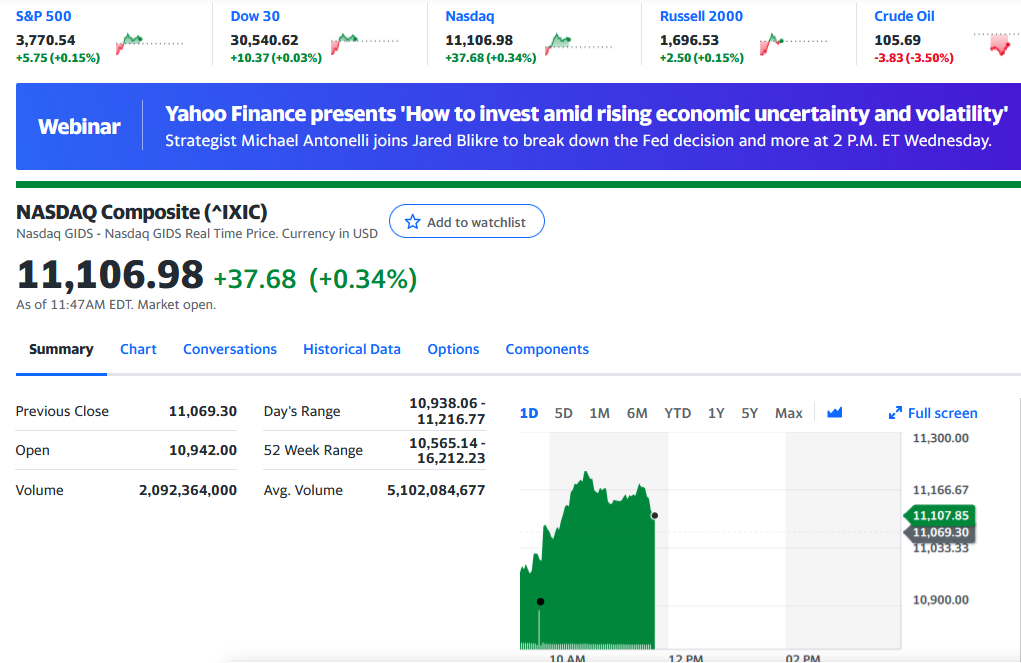Open the Nasdaq sparkline chart
Screen dimensions: 1021x663
(578, 44)
